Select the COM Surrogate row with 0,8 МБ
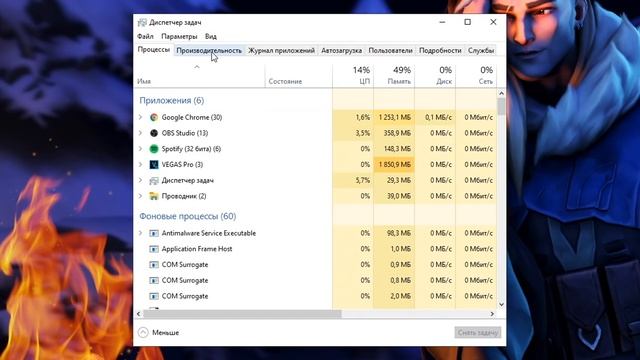Image resolution: width=640 pixels, height=360 pixels. point(316,280)
